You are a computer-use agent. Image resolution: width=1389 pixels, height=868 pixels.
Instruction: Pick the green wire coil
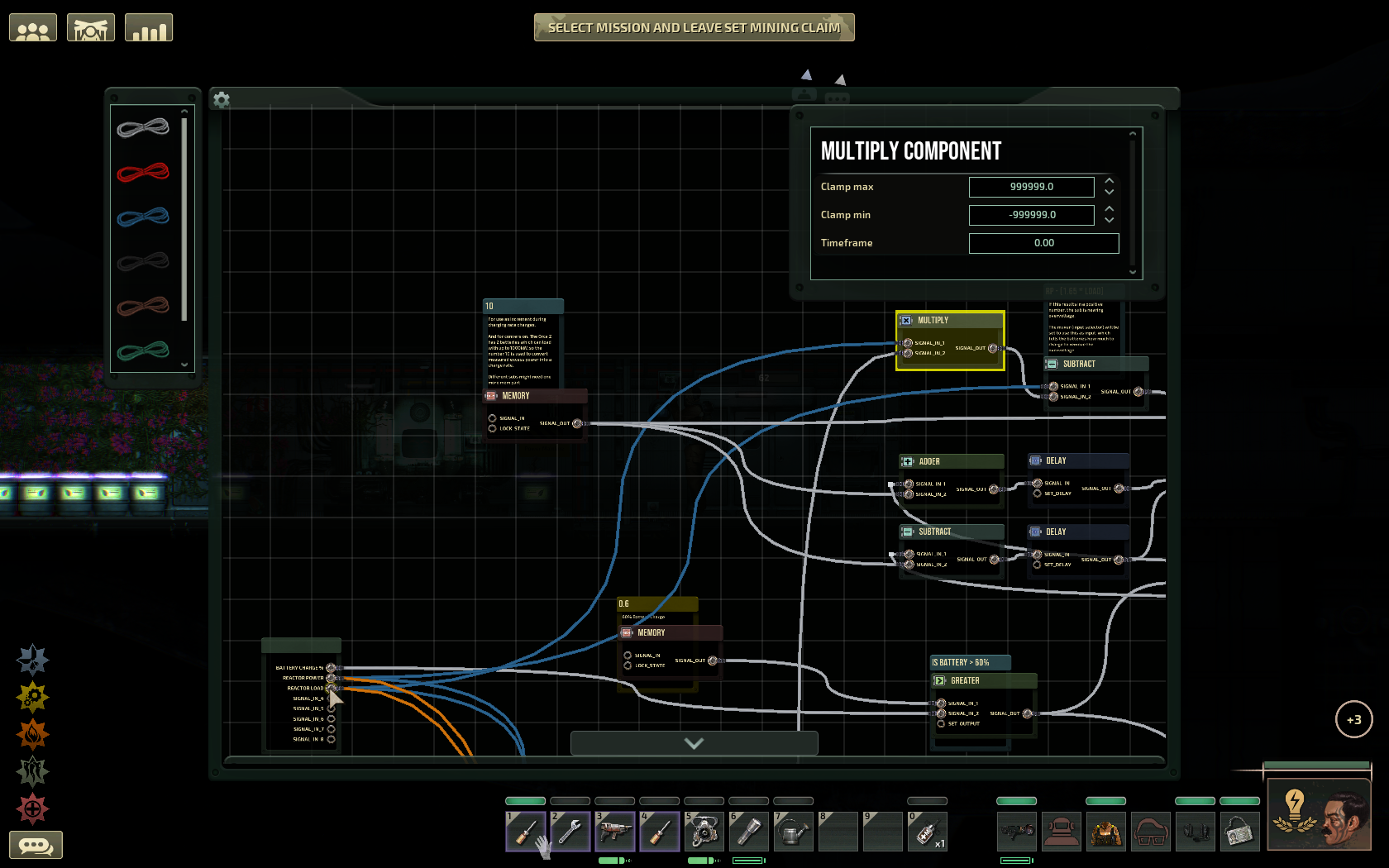(143, 351)
